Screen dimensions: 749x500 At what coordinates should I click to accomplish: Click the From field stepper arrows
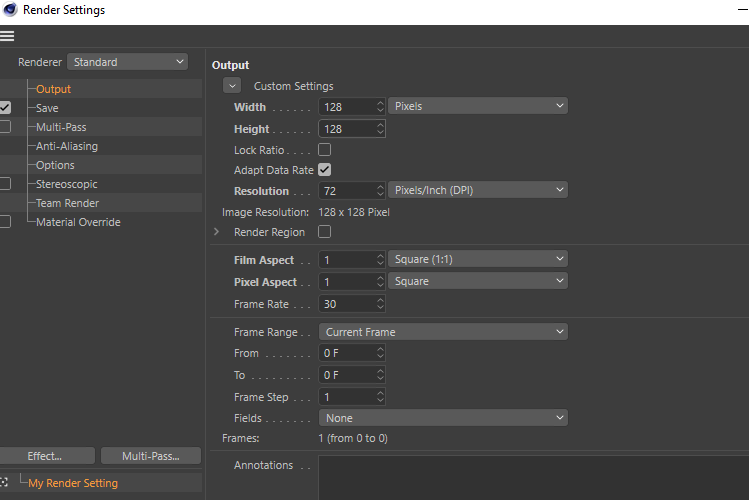(x=380, y=353)
